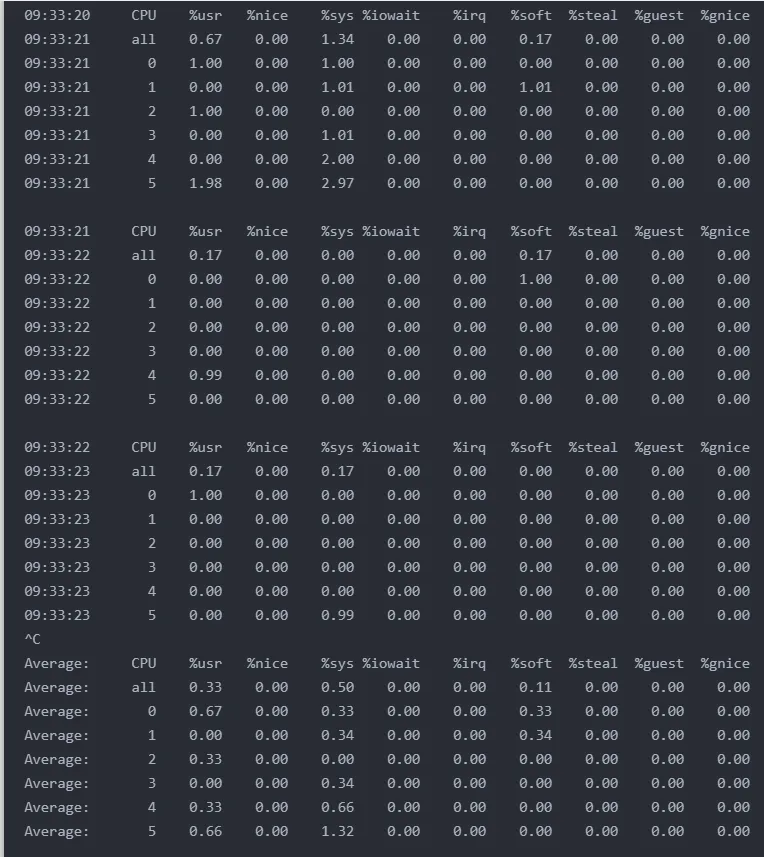Select the 1.32 average %sys value
This screenshot has width=764, height=857.
click(x=337, y=831)
